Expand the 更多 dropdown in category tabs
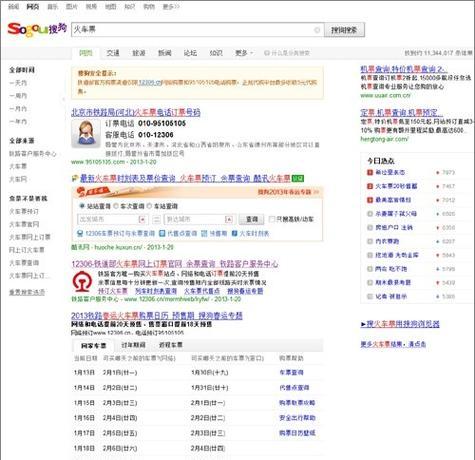This screenshot has width=475, height=460. point(244,53)
